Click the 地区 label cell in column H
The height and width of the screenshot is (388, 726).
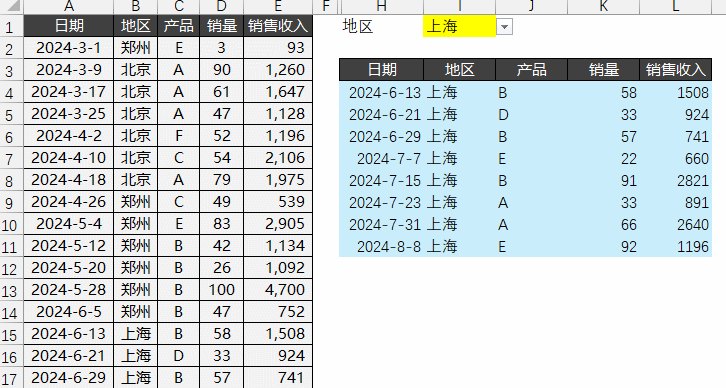382,26
